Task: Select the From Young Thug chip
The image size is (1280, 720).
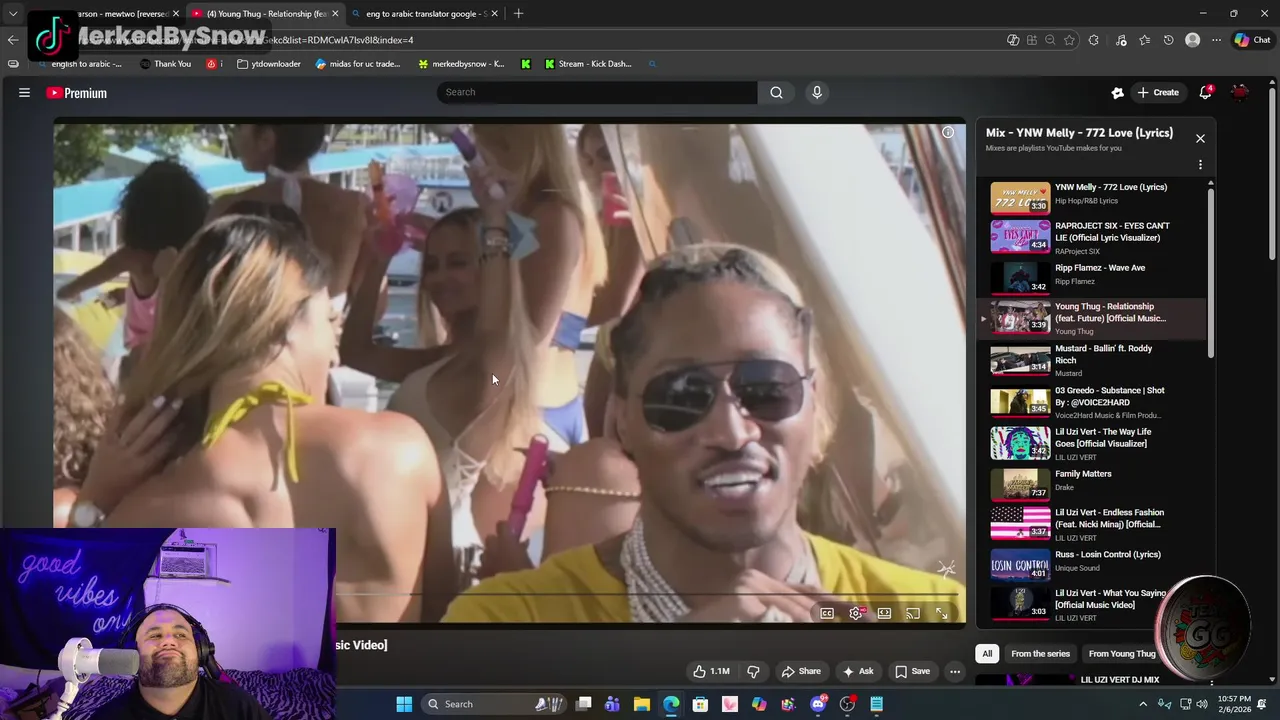Action: (1122, 653)
